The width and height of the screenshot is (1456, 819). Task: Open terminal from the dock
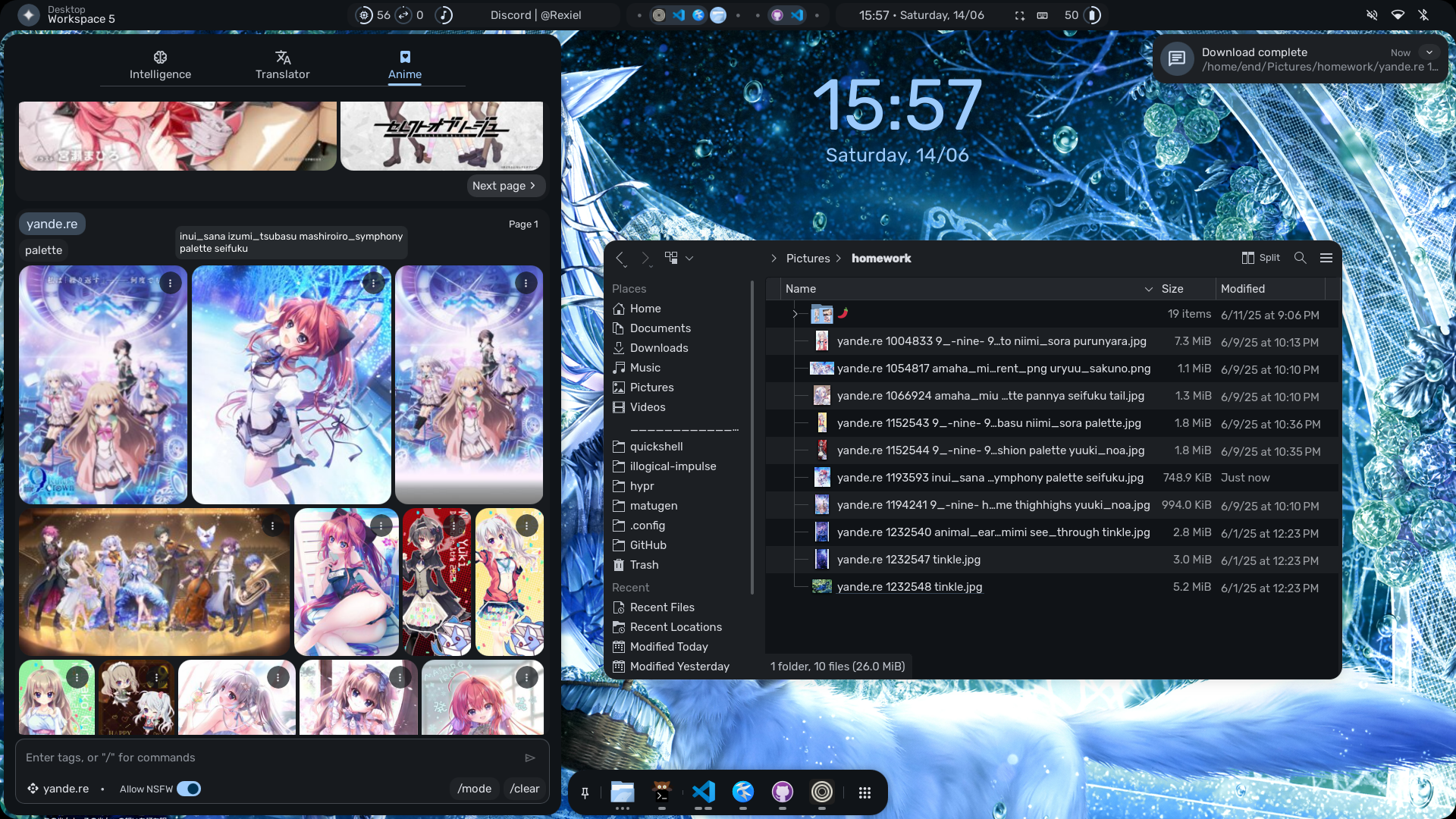(x=662, y=792)
